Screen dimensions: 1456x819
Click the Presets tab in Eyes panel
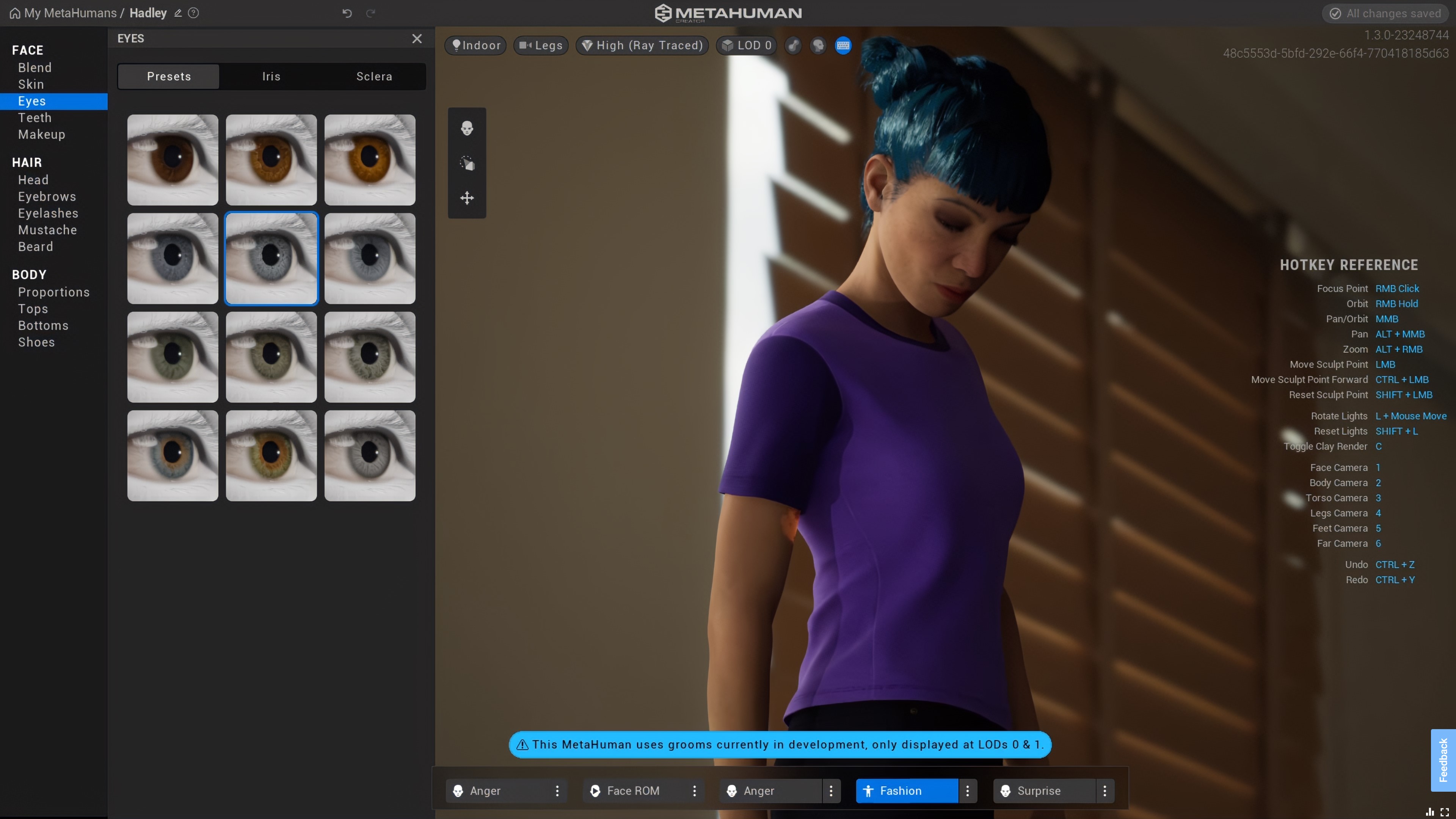[168, 76]
